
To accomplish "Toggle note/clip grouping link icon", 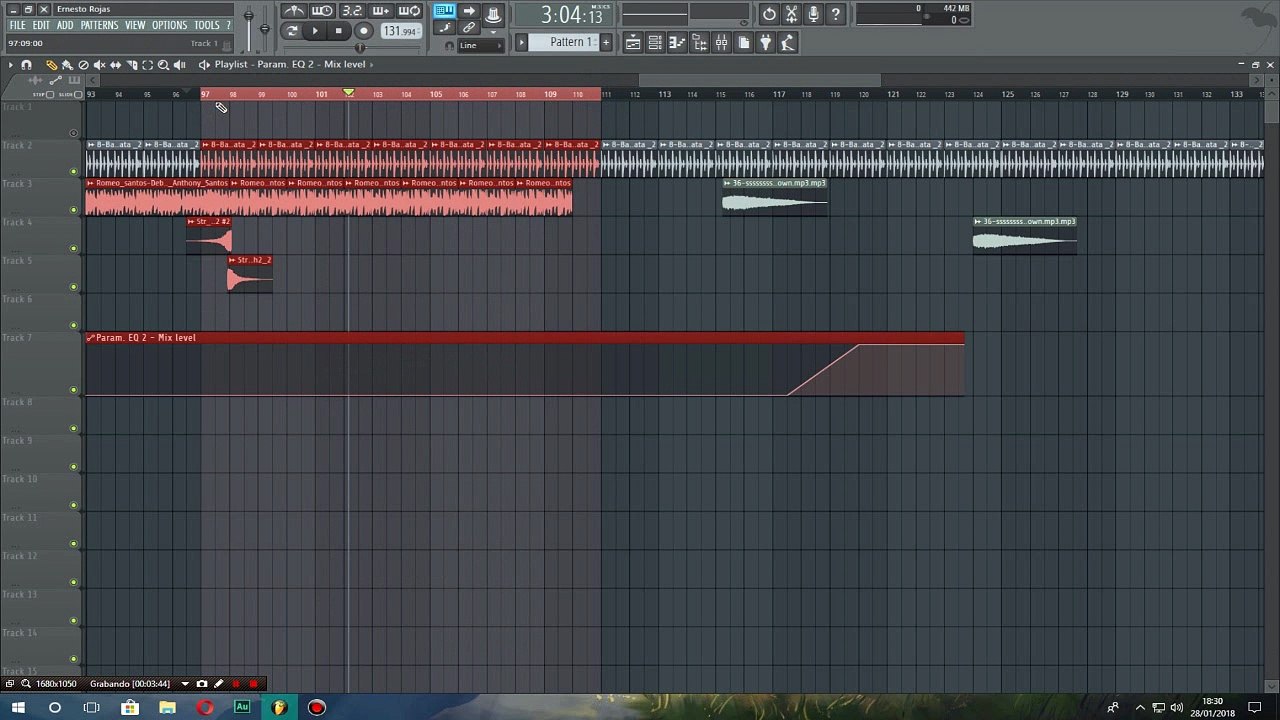I will point(469,28).
